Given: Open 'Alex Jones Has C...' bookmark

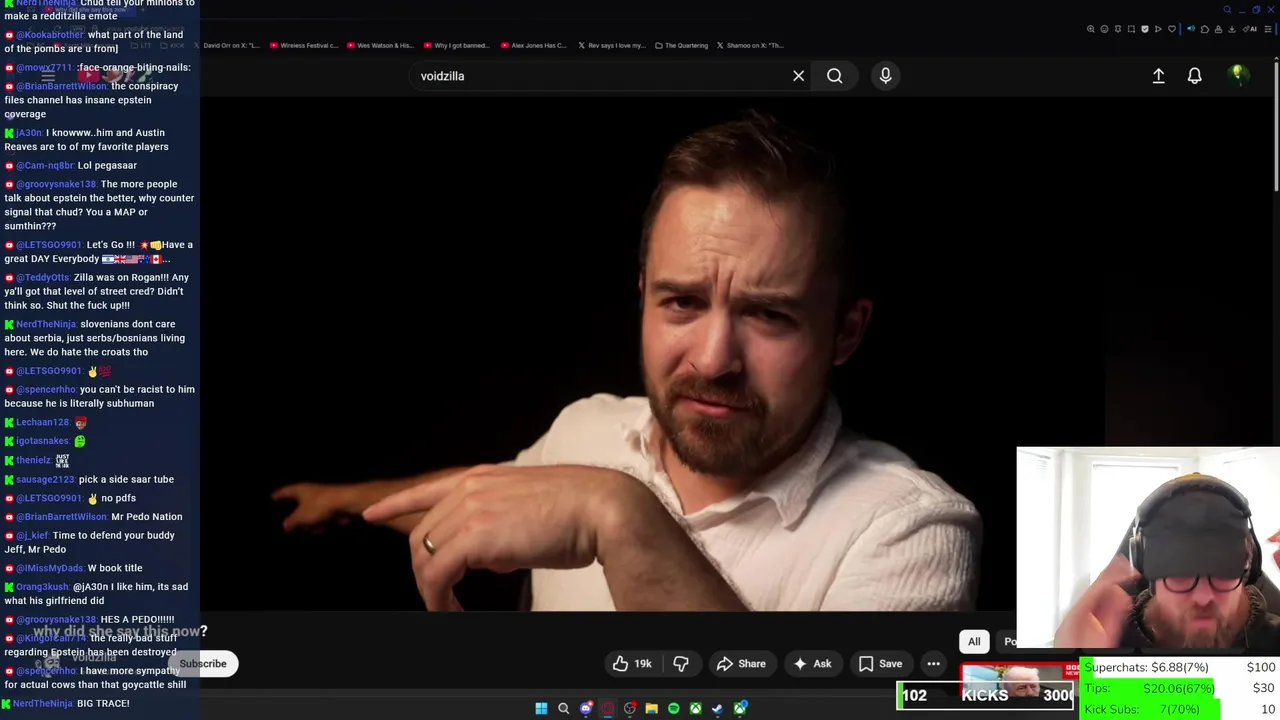Looking at the screenshot, I should click(534, 45).
